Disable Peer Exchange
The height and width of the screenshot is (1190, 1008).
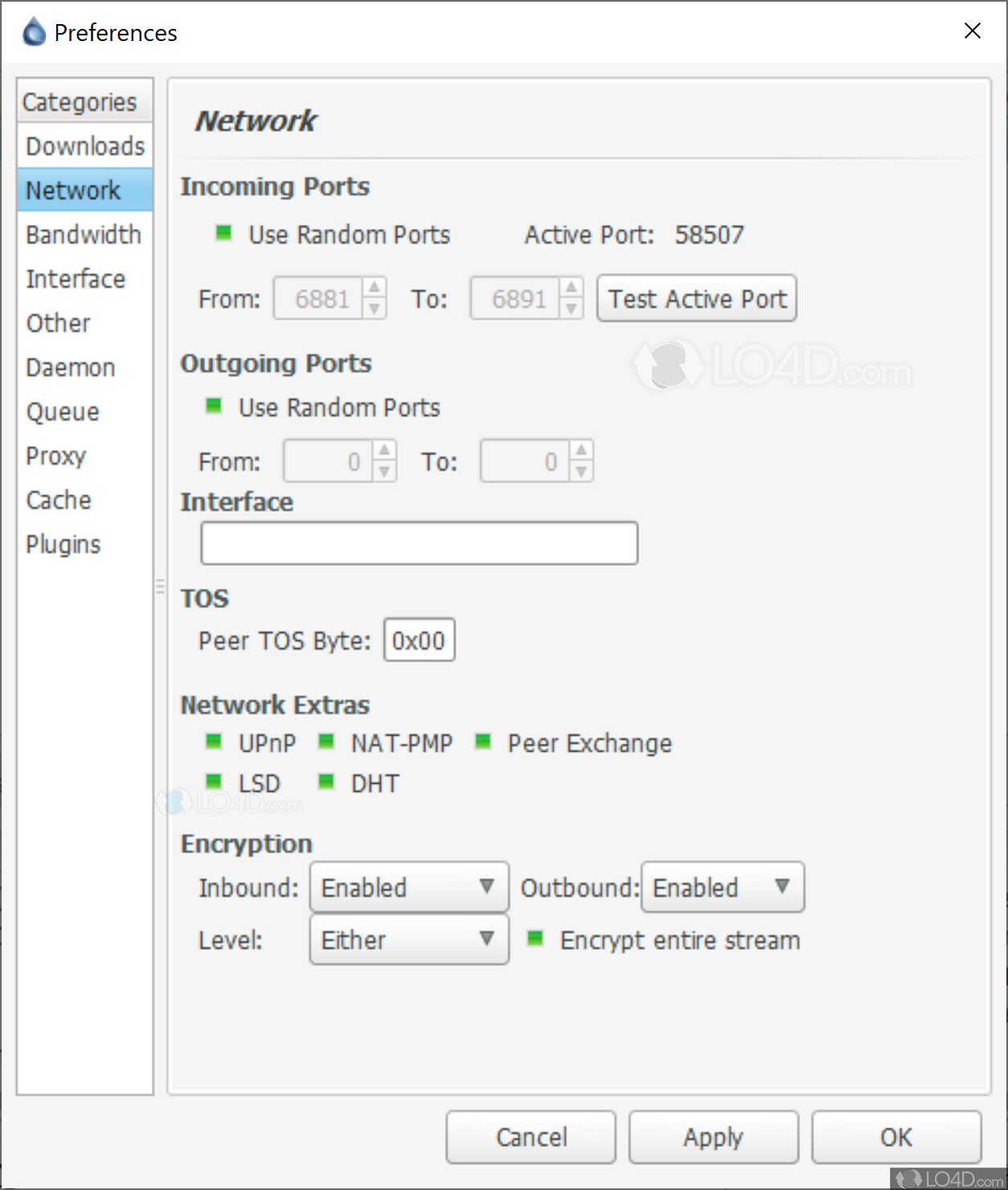(483, 741)
